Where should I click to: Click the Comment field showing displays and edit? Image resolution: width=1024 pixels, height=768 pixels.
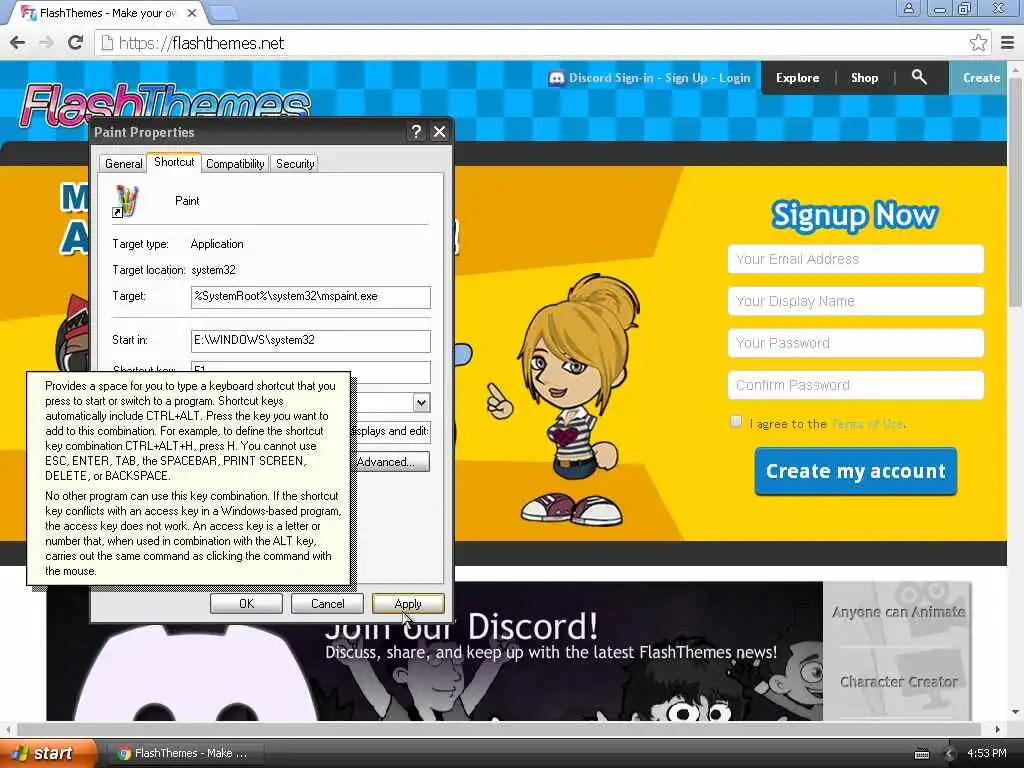(391, 431)
